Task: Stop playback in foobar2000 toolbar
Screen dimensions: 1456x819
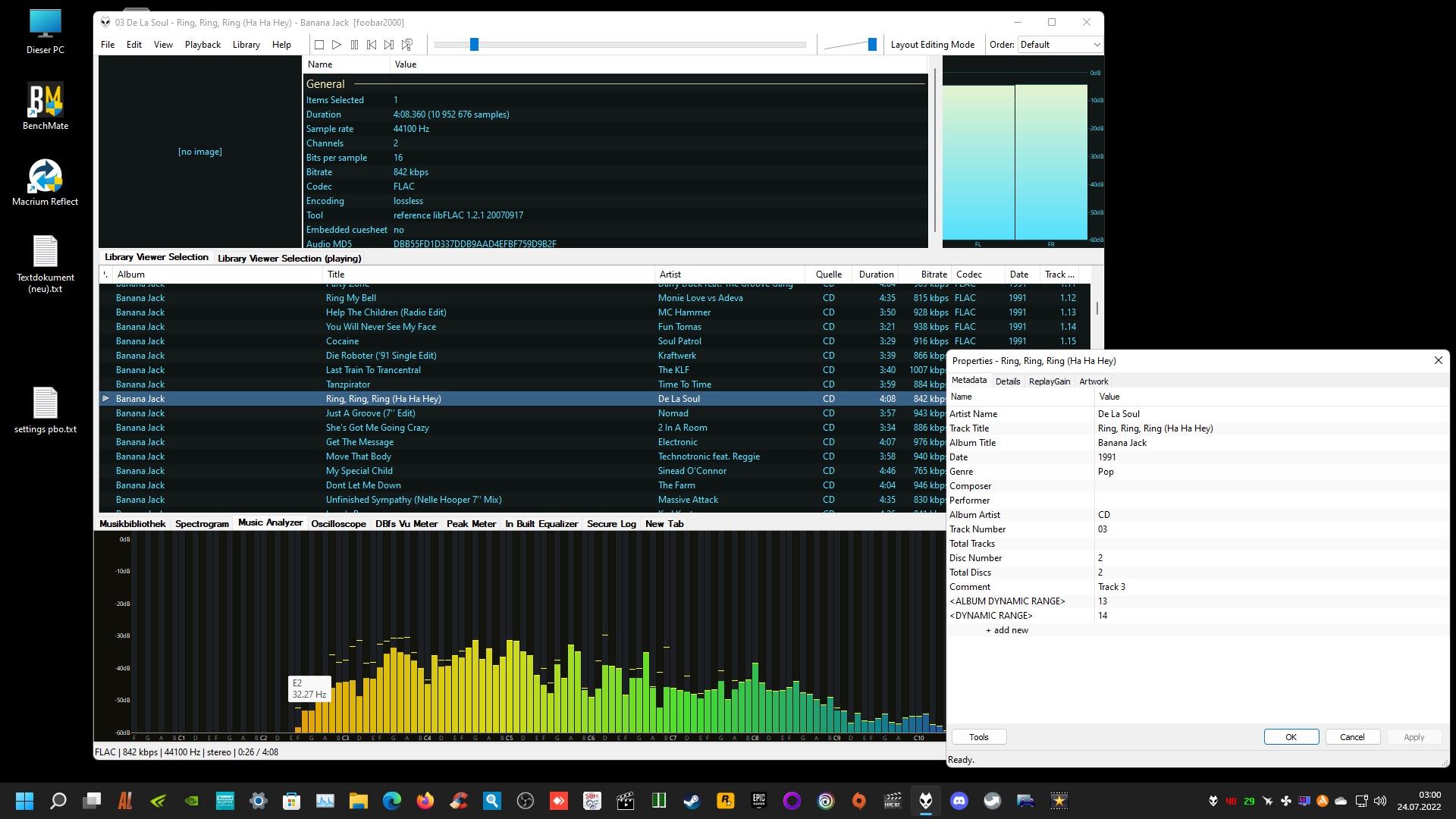Action: [319, 45]
